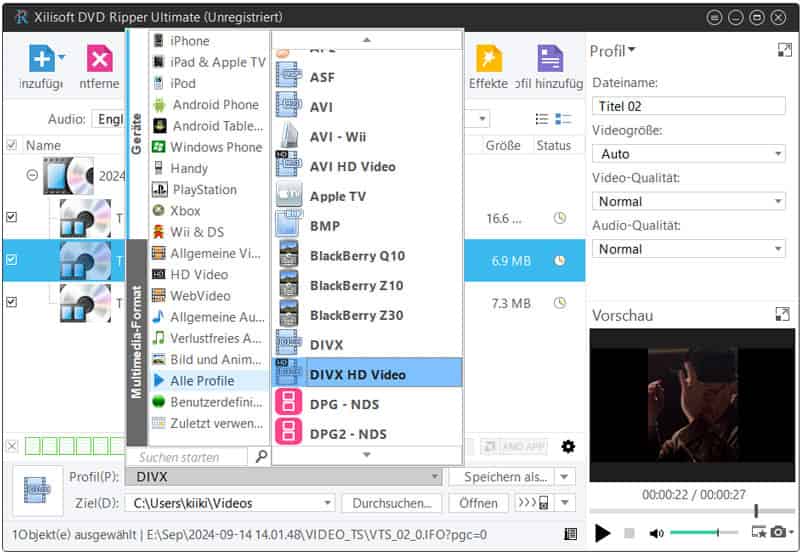Open the Profil(P) DIVX dropdown
800x554 pixels.
pos(283,476)
